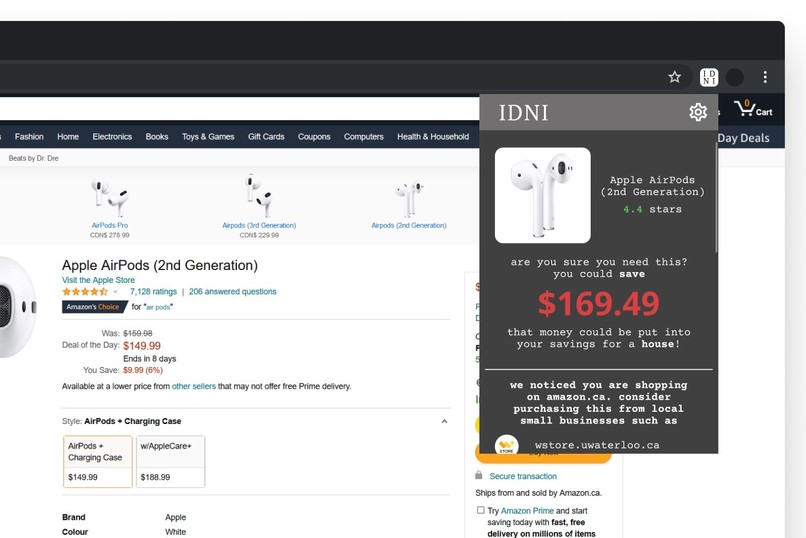Viewport: 806px width, 538px height.
Task: Open the Health & Household category
Action: [x=433, y=137]
